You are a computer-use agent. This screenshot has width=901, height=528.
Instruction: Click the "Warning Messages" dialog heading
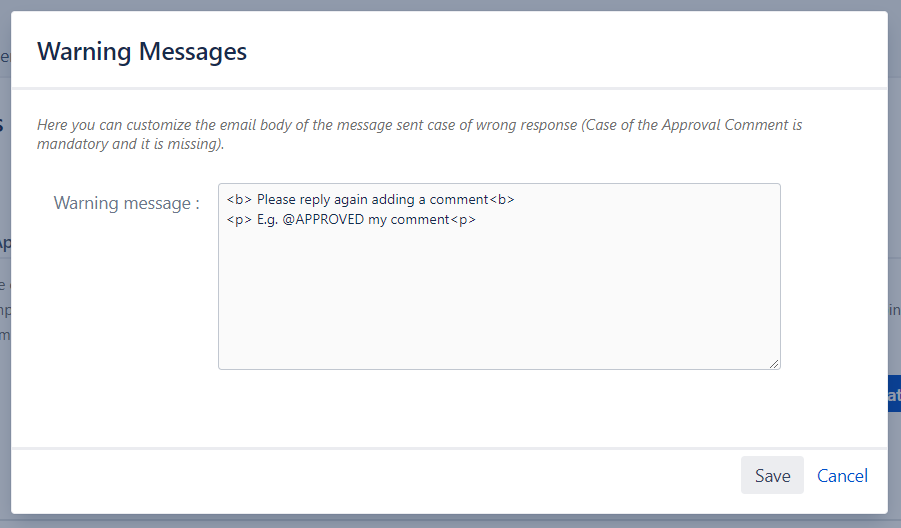[142, 51]
